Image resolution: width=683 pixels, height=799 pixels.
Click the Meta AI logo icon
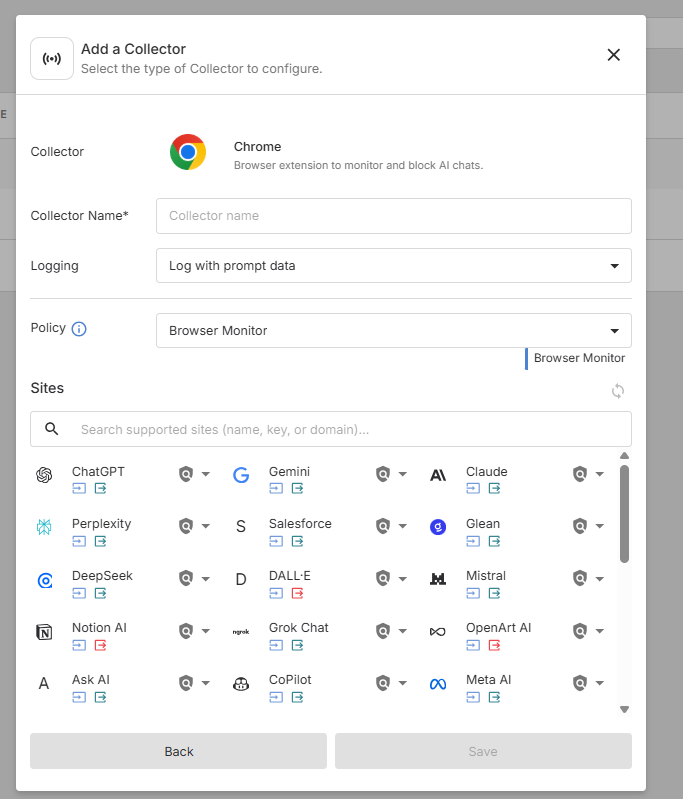[x=438, y=684]
